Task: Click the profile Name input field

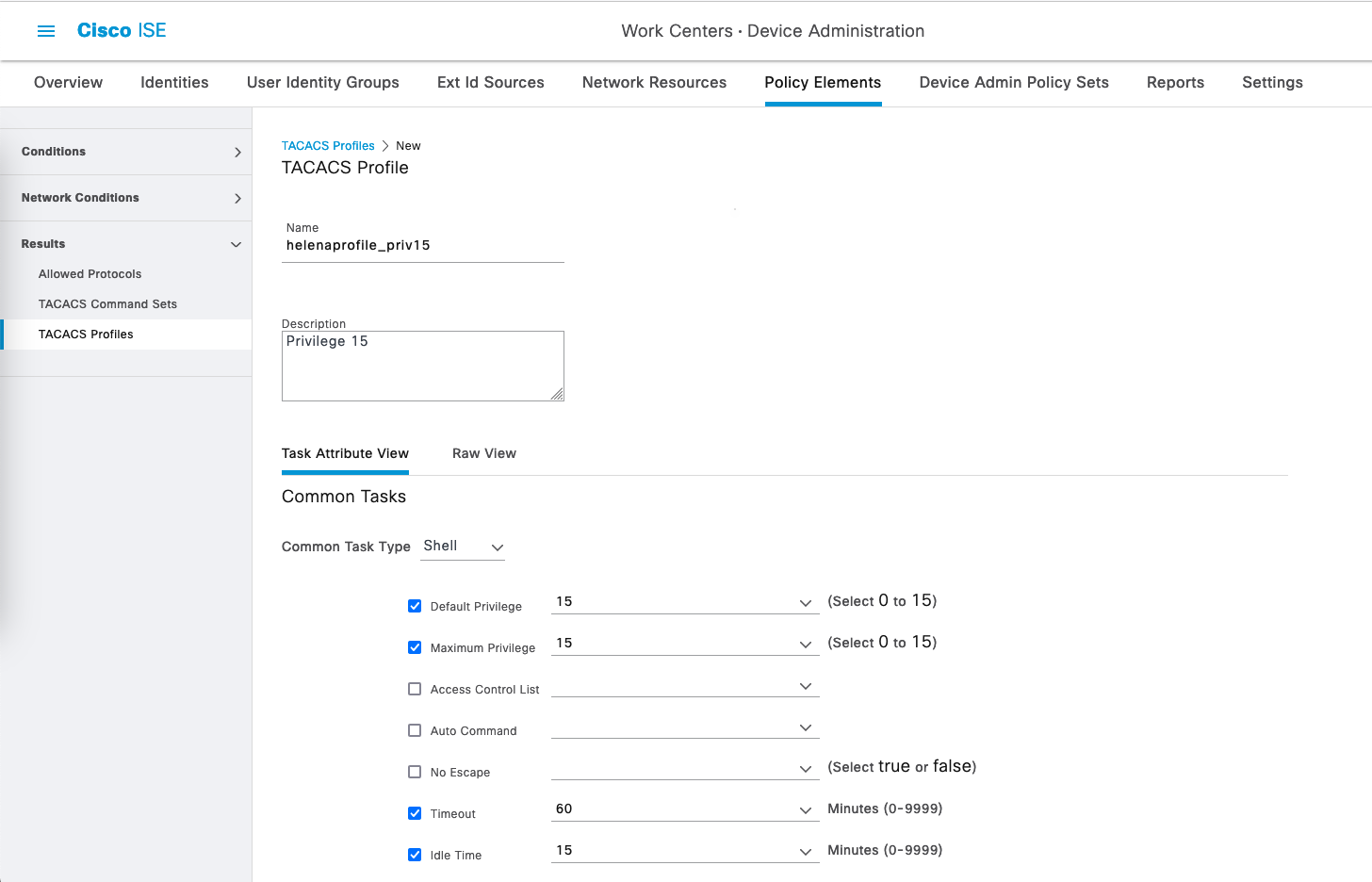Action: [x=422, y=246]
